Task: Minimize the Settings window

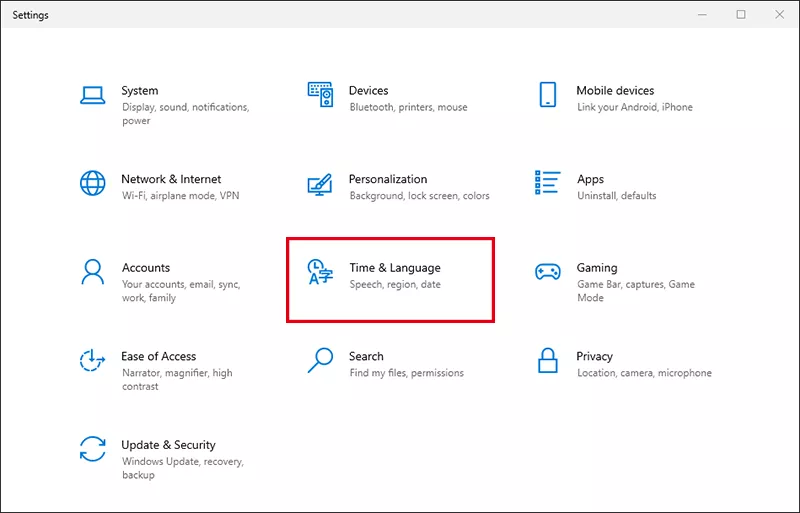Action: tap(705, 15)
